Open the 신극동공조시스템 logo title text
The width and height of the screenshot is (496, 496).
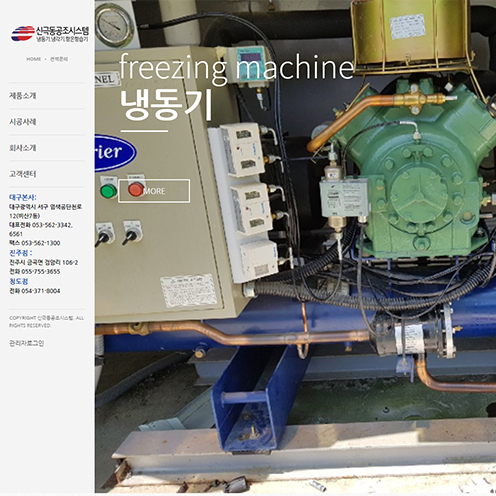click(63, 31)
